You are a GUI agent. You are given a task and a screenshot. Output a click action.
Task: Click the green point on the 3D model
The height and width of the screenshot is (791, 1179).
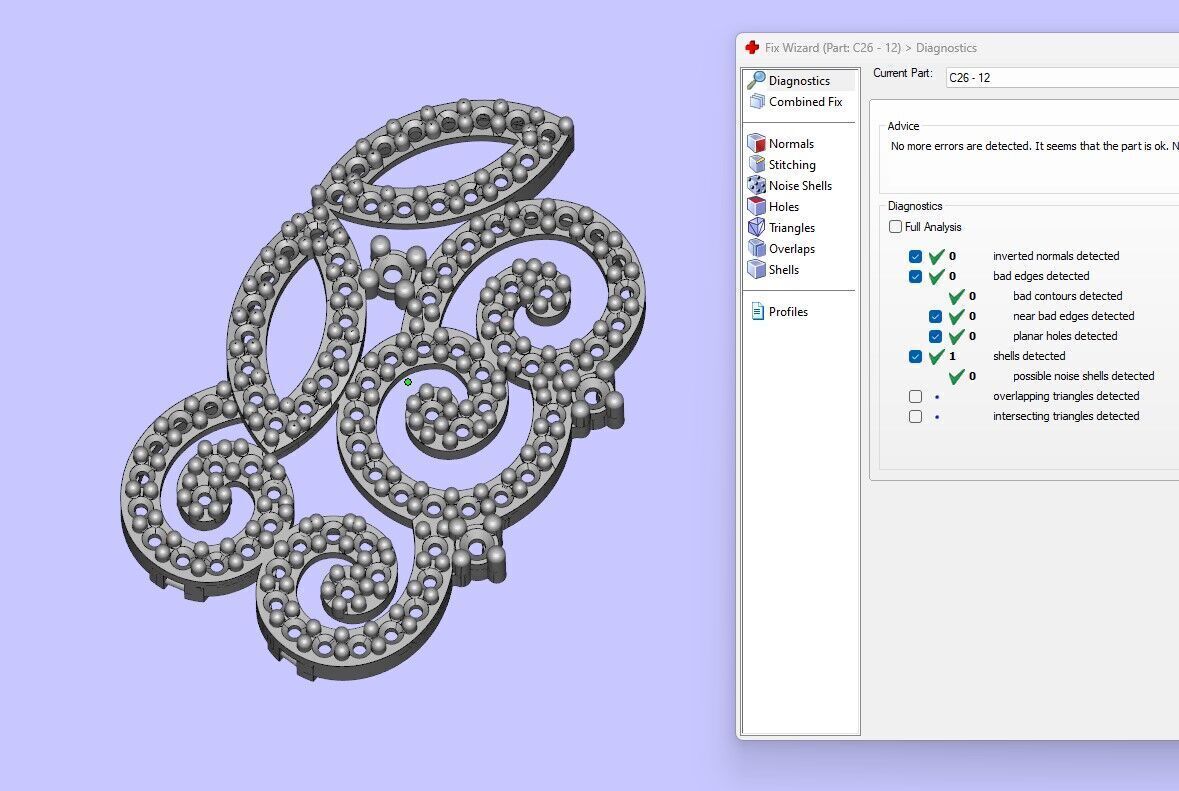(408, 382)
